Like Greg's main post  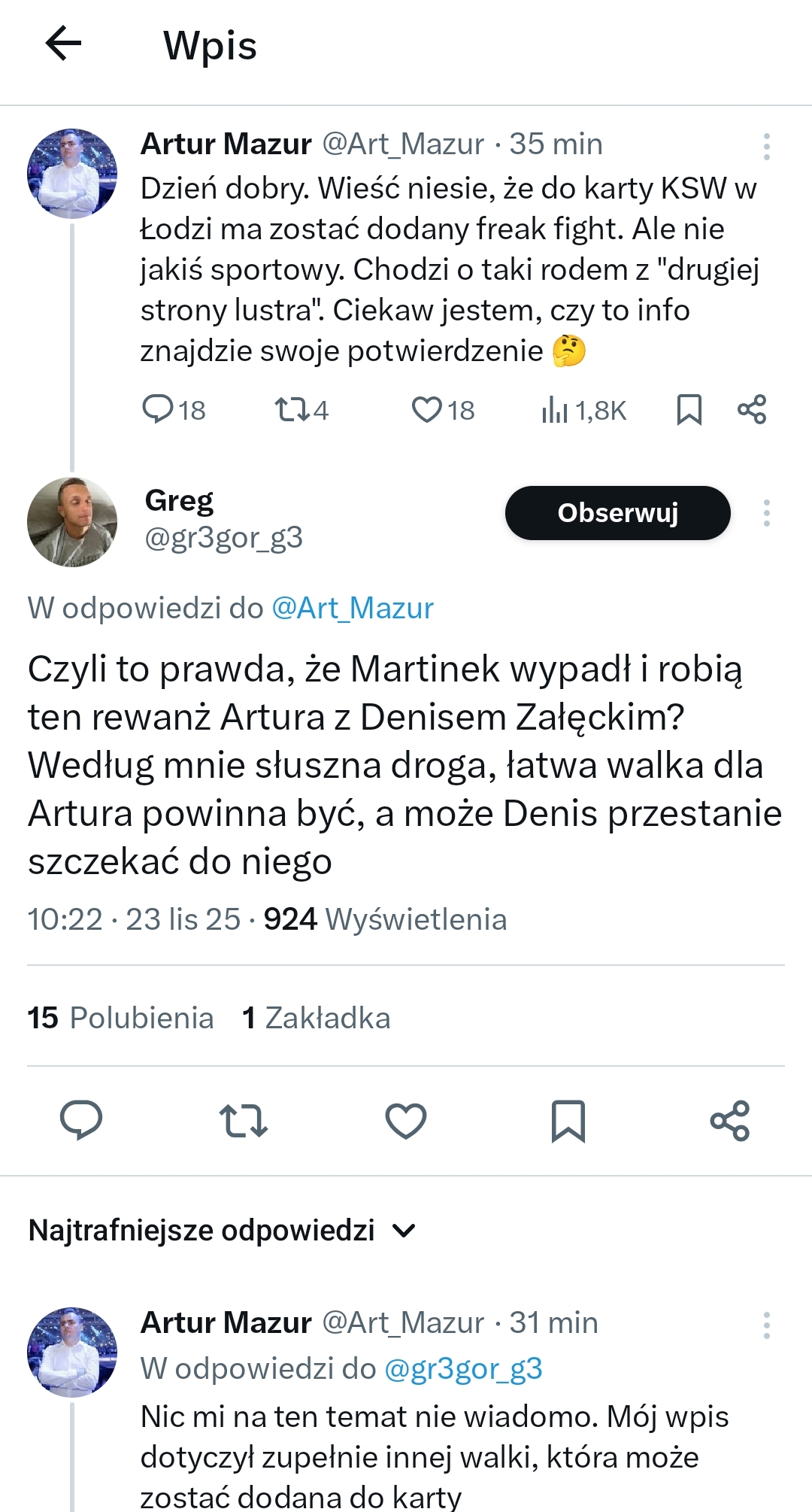click(x=406, y=1121)
